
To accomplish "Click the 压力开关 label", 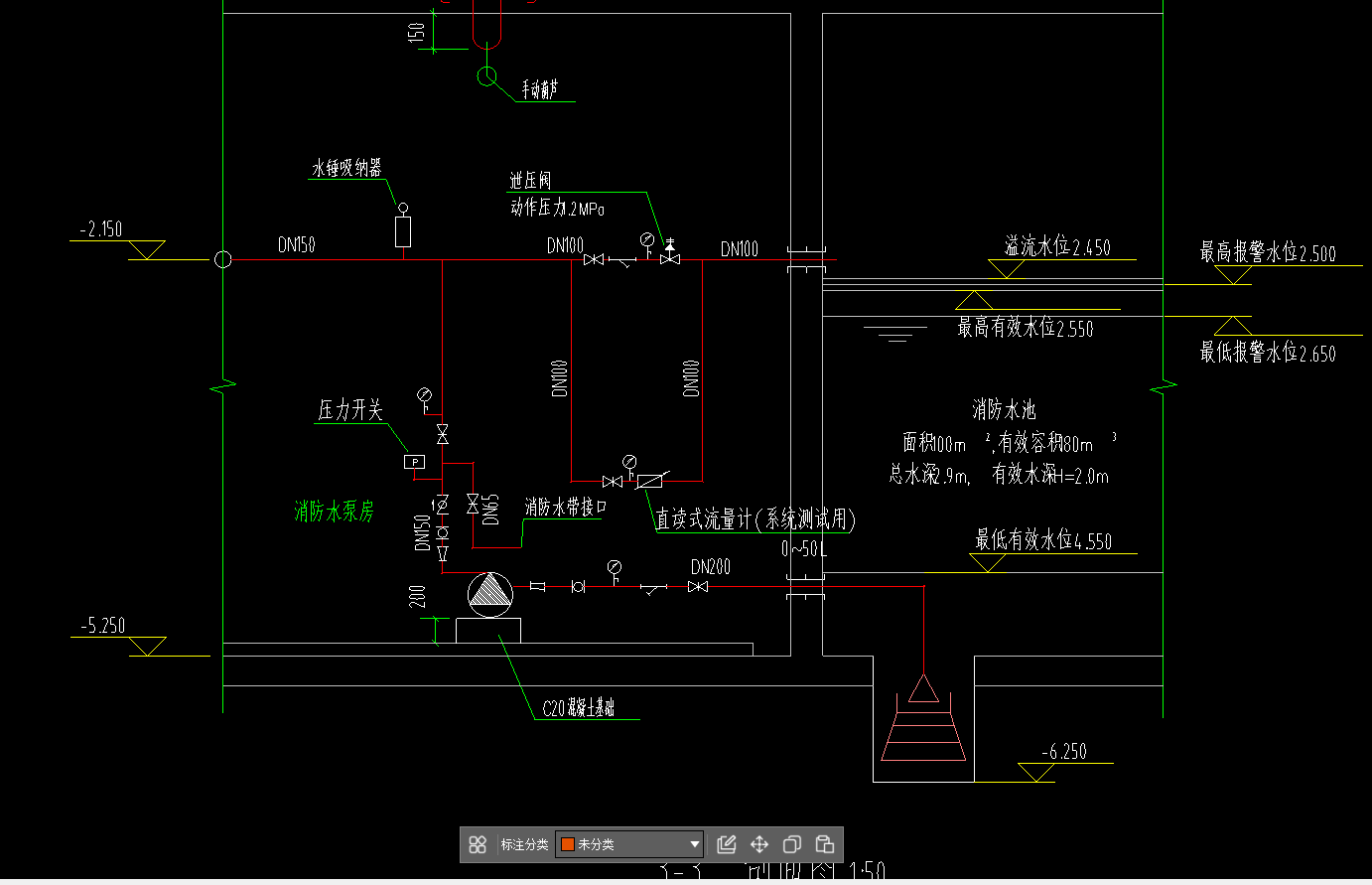I will 350,409.
